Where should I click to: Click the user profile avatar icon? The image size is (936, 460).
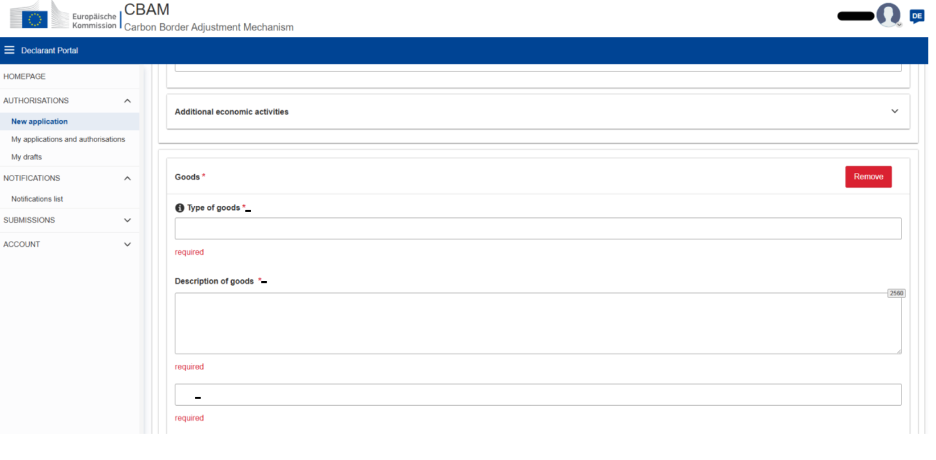(888, 15)
